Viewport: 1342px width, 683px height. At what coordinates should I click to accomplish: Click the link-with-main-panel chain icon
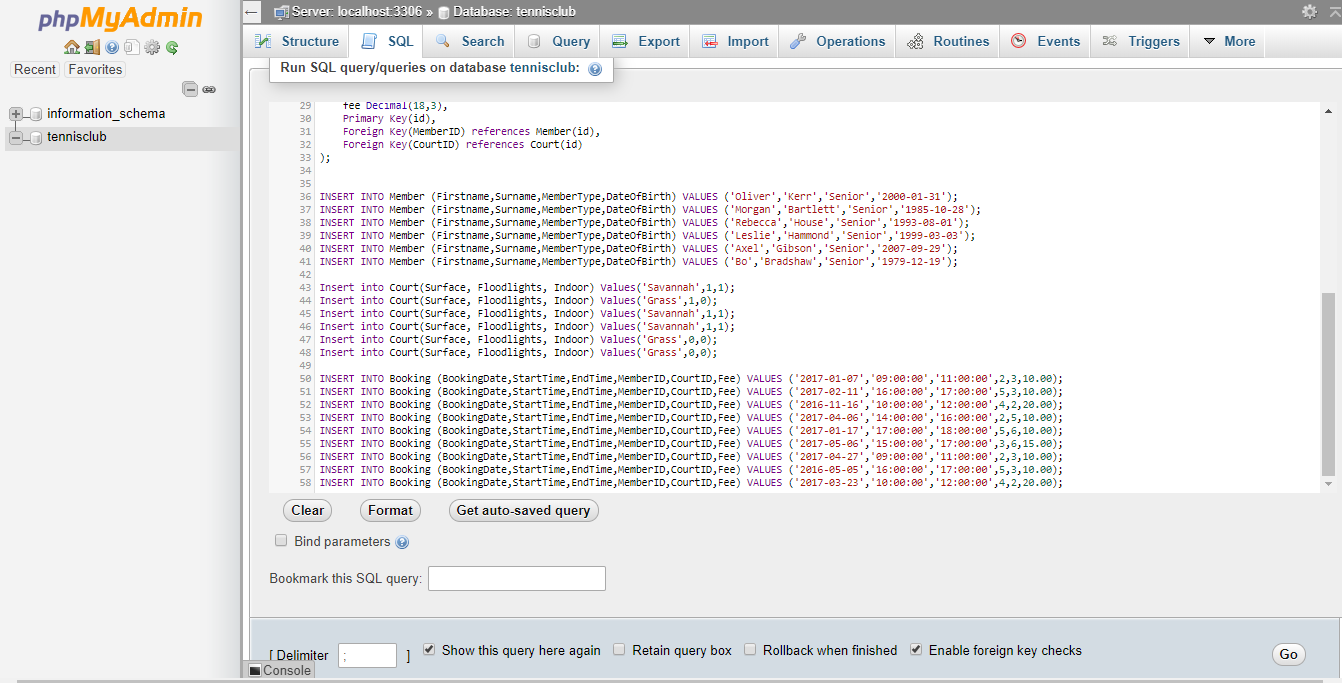(x=209, y=89)
